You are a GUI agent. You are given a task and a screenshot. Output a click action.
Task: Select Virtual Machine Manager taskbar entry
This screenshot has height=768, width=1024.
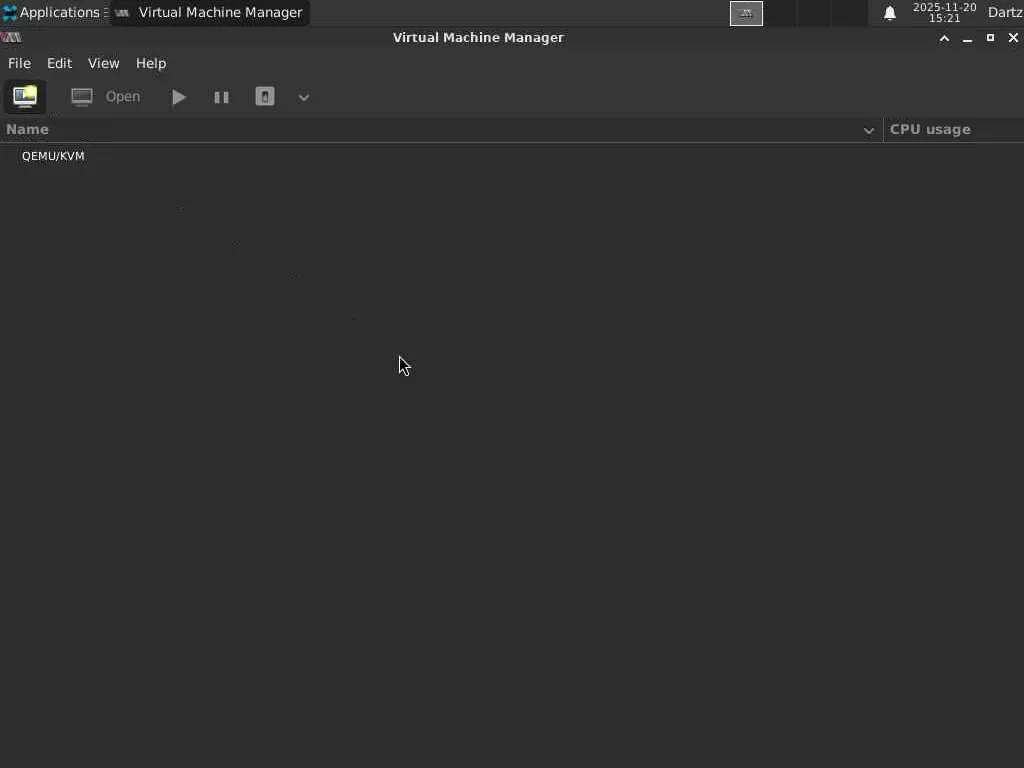pyautogui.click(x=210, y=12)
